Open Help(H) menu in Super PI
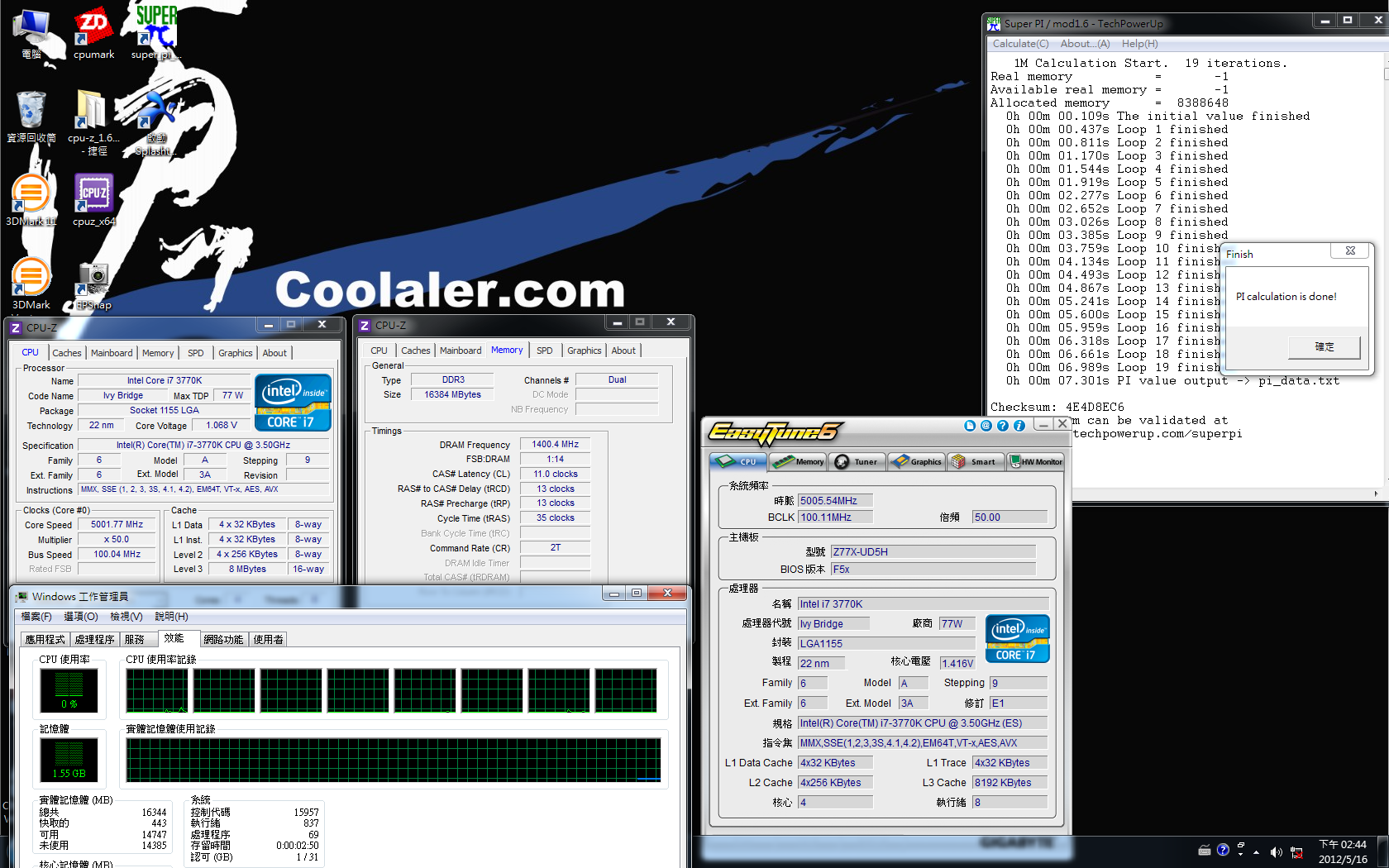This screenshot has width=1389, height=868. tap(1139, 44)
